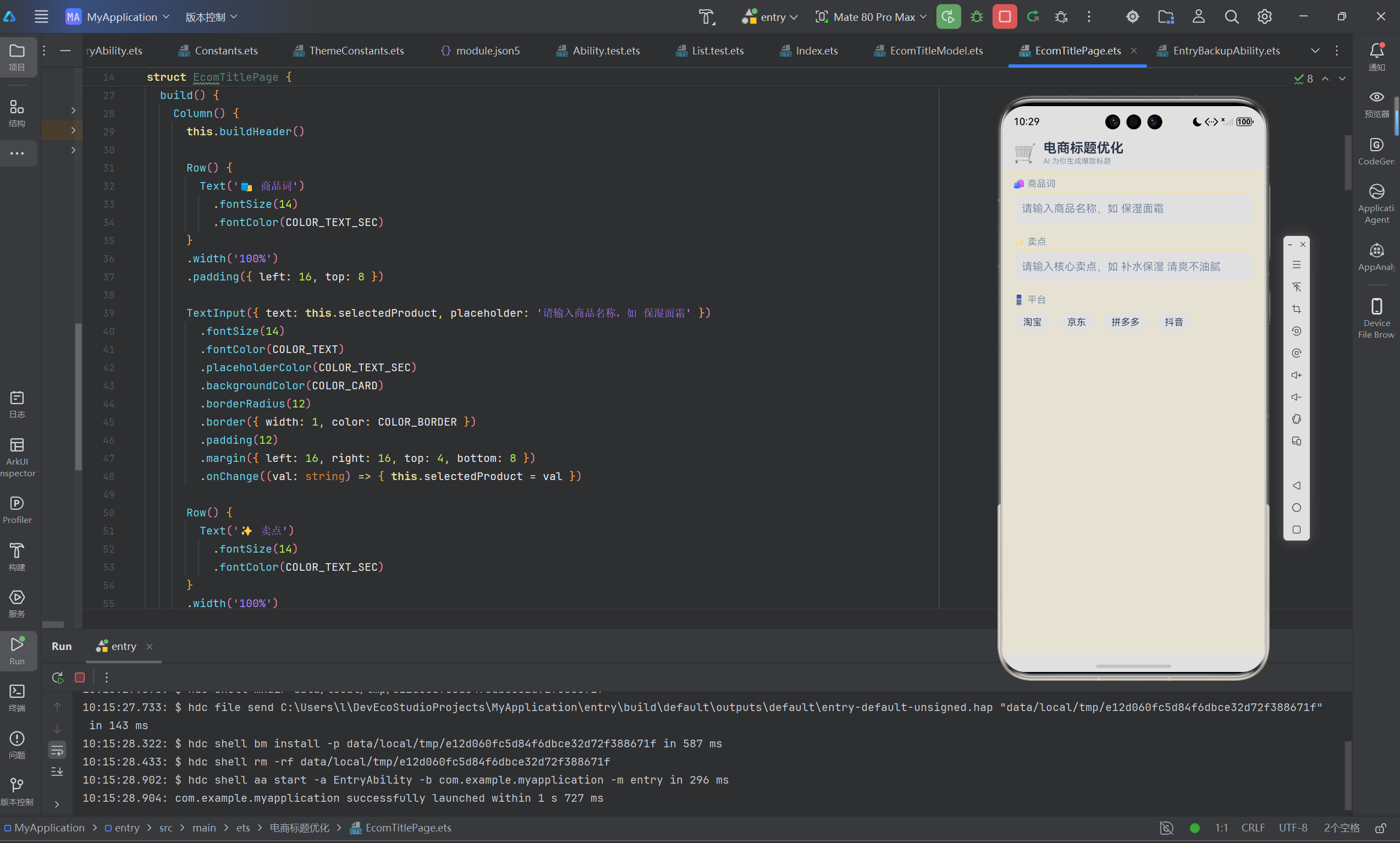This screenshot has width=1400, height=843.
Task: Switch to the EntryBackupAbility.ets tab
Action: point(1218,51)
